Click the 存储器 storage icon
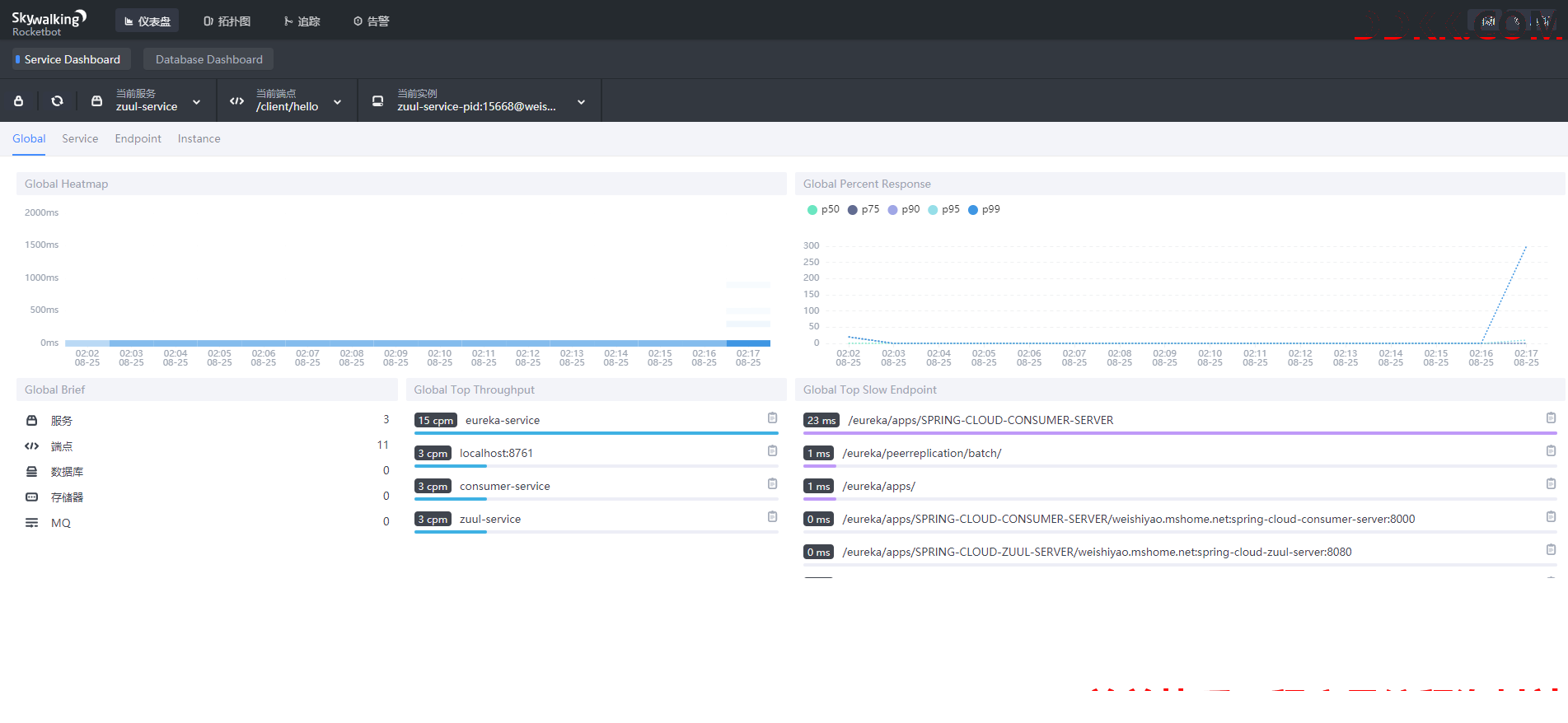Image resolution: width=1568 pixels, height=723 pixels. pos(31,497)
